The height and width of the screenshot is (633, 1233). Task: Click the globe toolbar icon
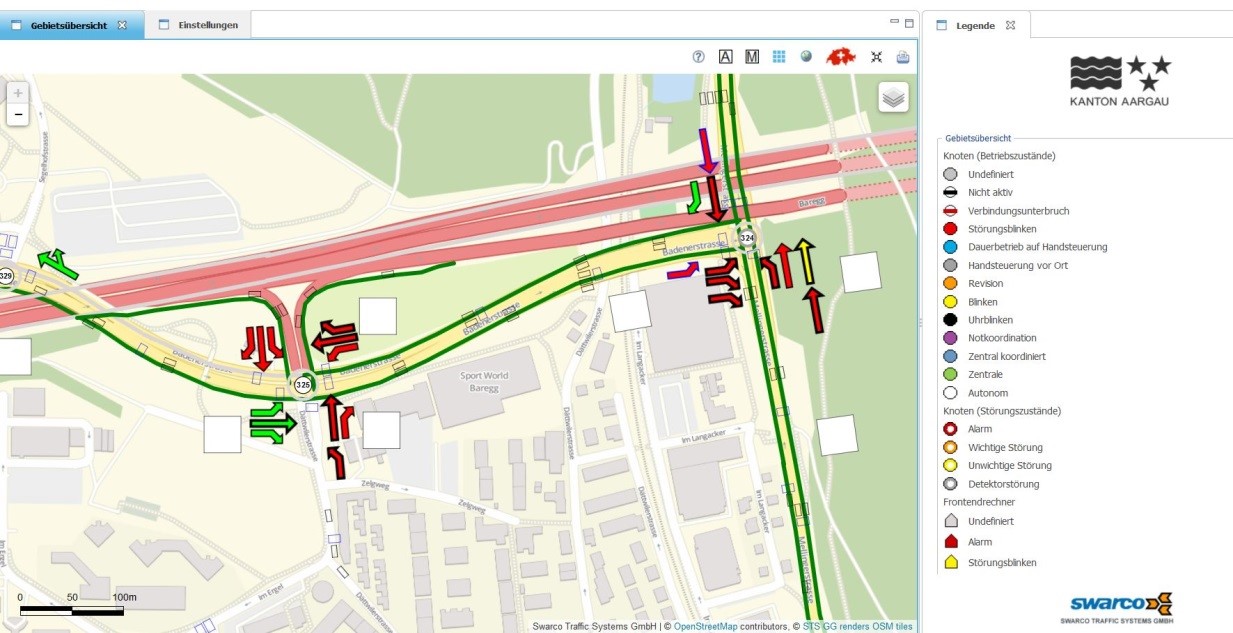point(806,57)
